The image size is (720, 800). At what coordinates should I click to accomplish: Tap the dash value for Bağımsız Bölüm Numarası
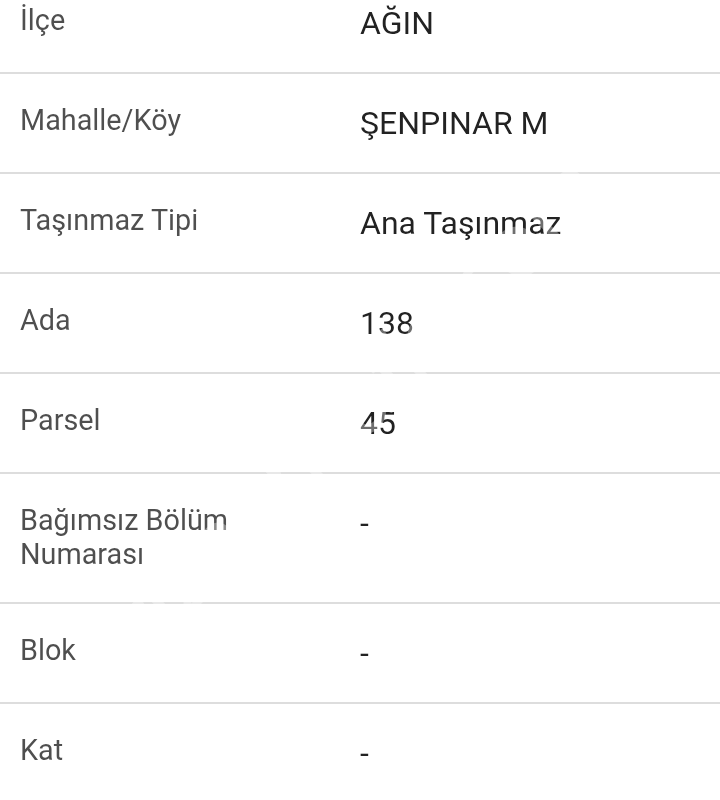coord(365,524)
